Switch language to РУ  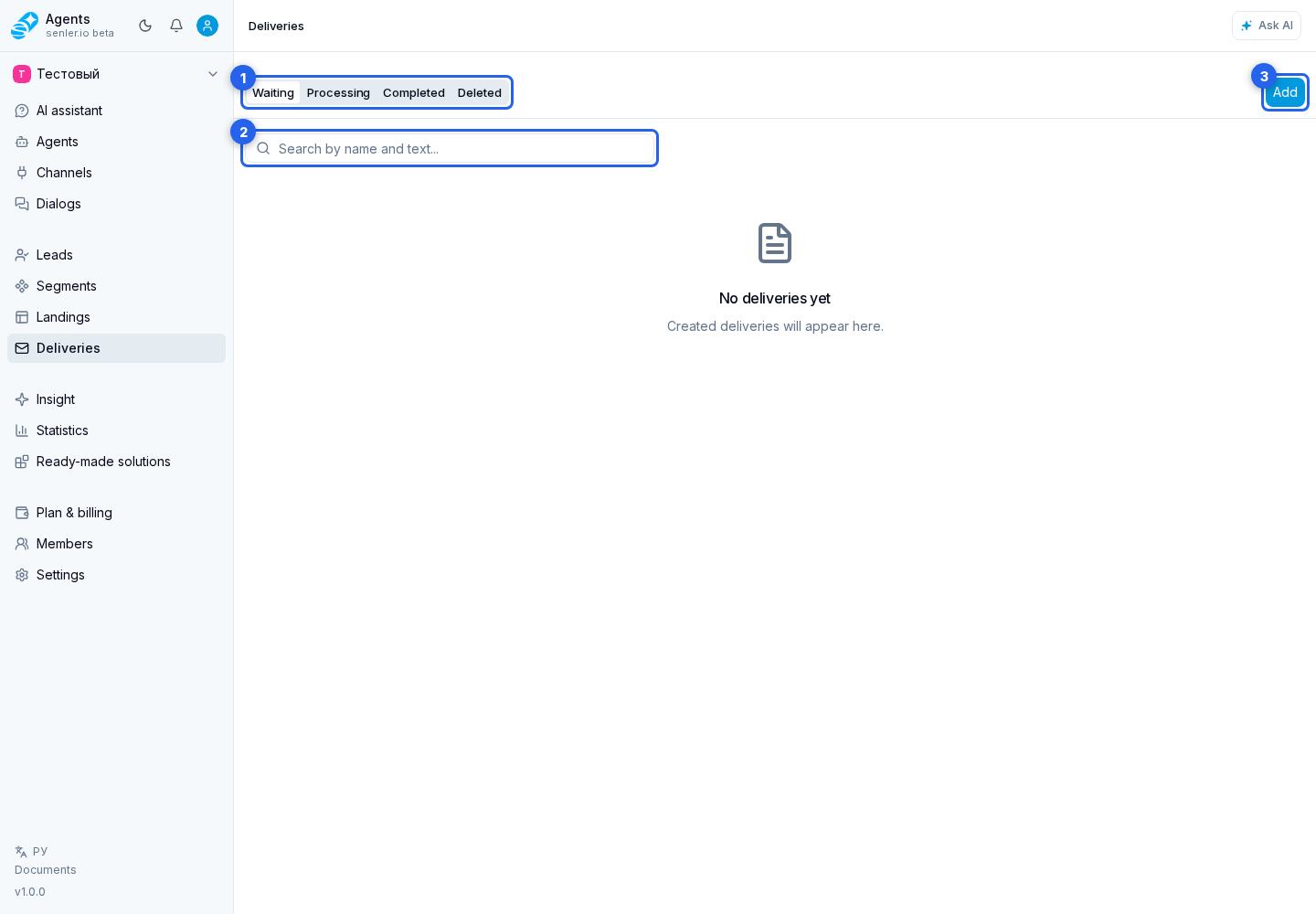click(40, 851)
